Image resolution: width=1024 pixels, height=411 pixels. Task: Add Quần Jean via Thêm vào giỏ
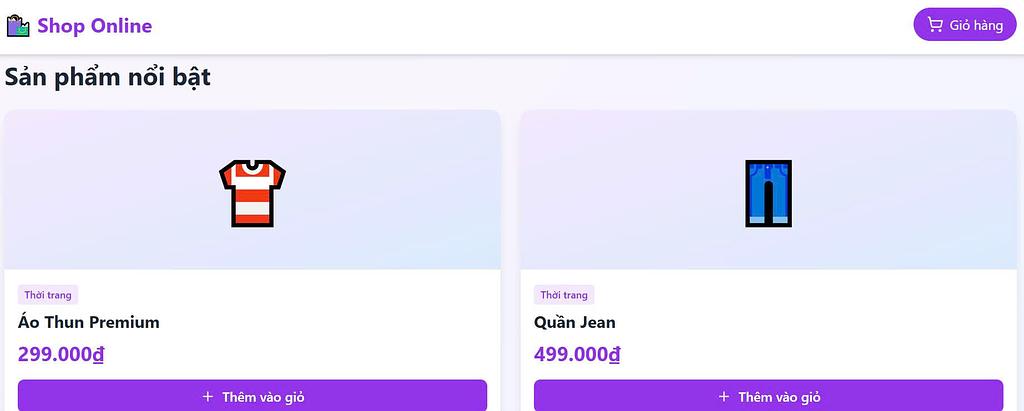click(768, 396)
